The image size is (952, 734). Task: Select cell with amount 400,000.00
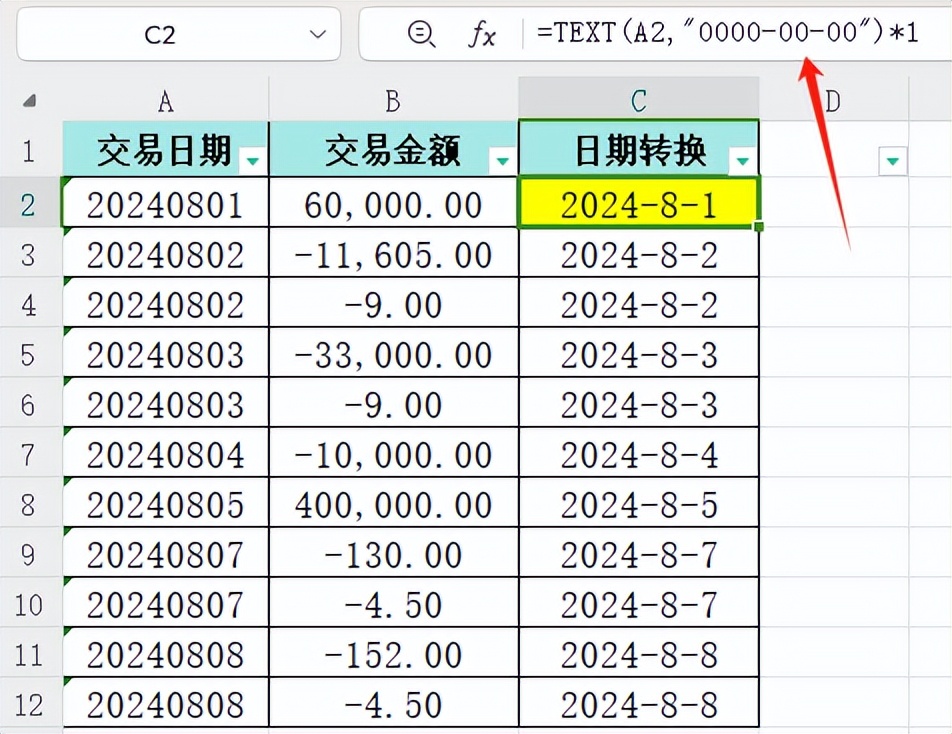point(393,503)
